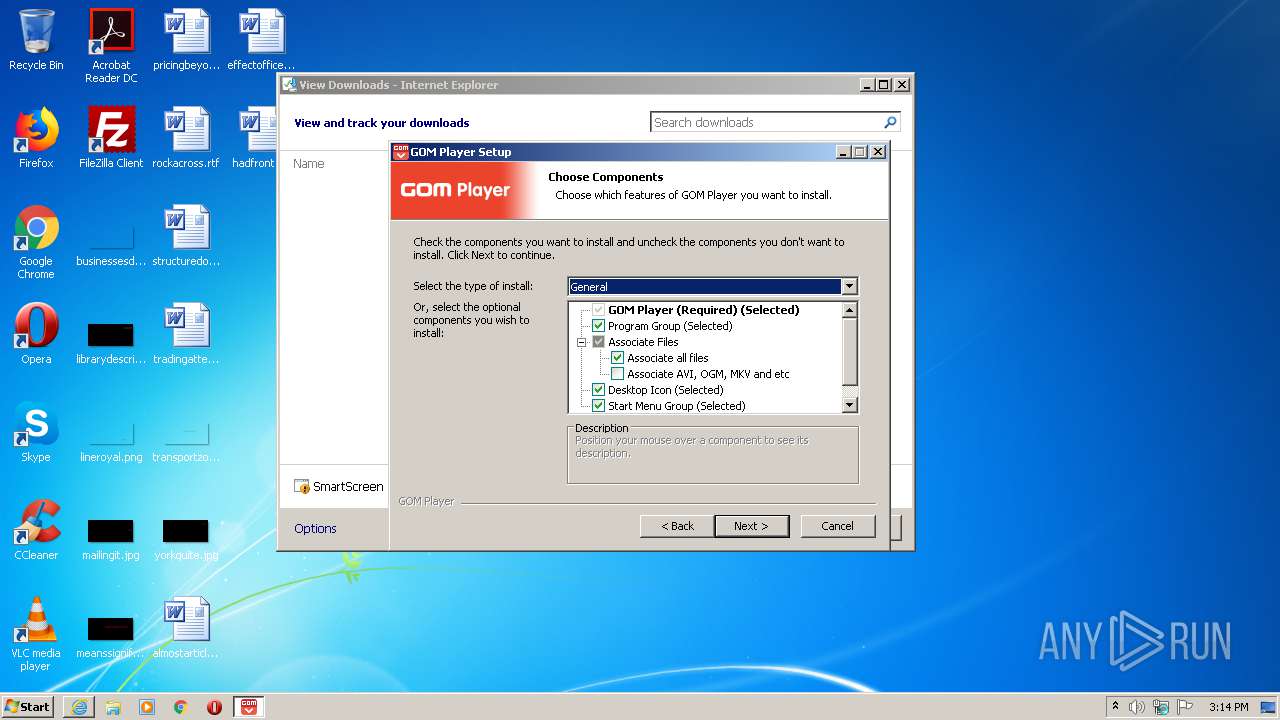Open the network status tray icon
This screenshot has height=720, width=1280.
pyautogui.click(x=1161, y=707)
